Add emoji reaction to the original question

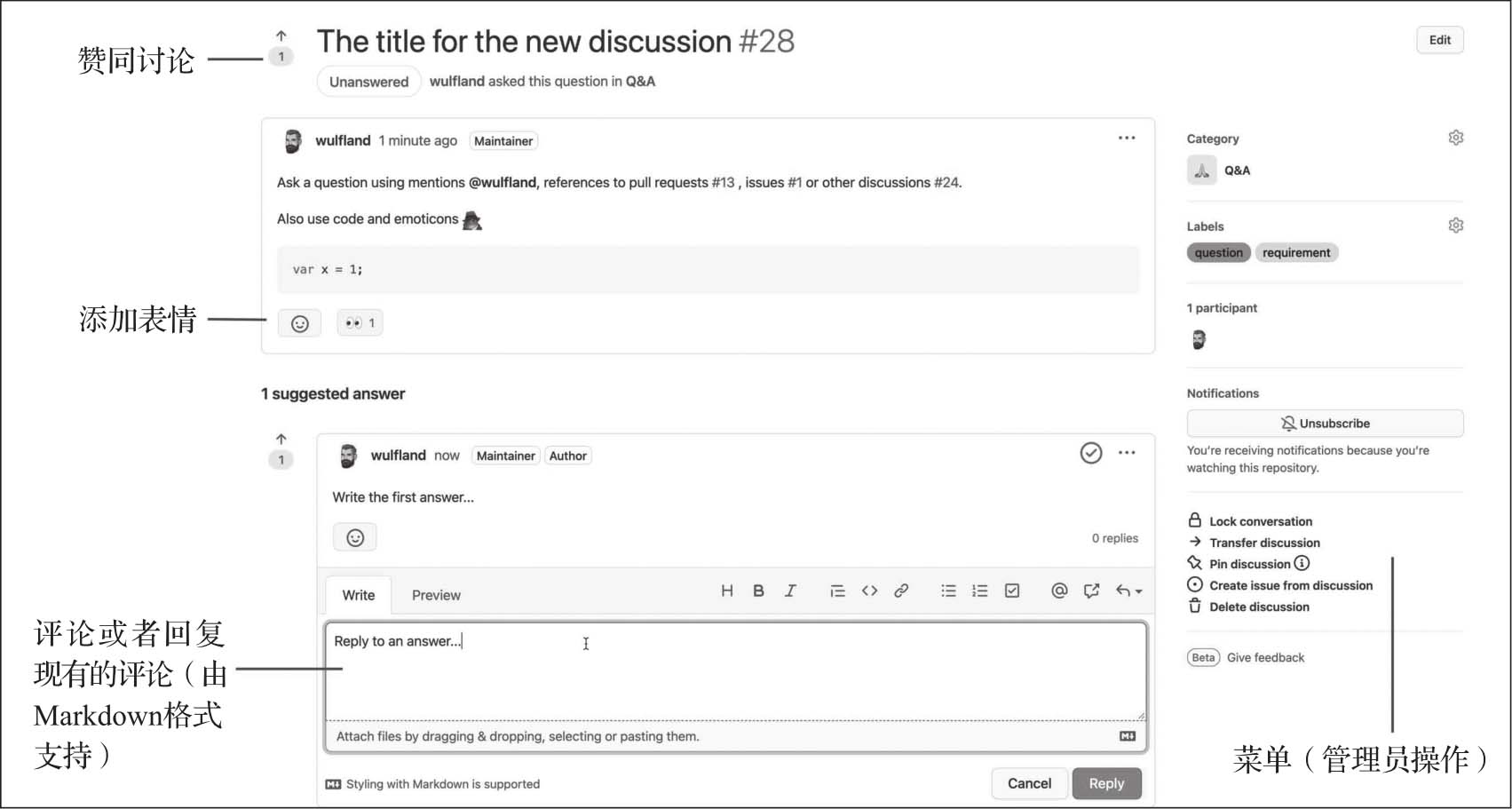300,323
